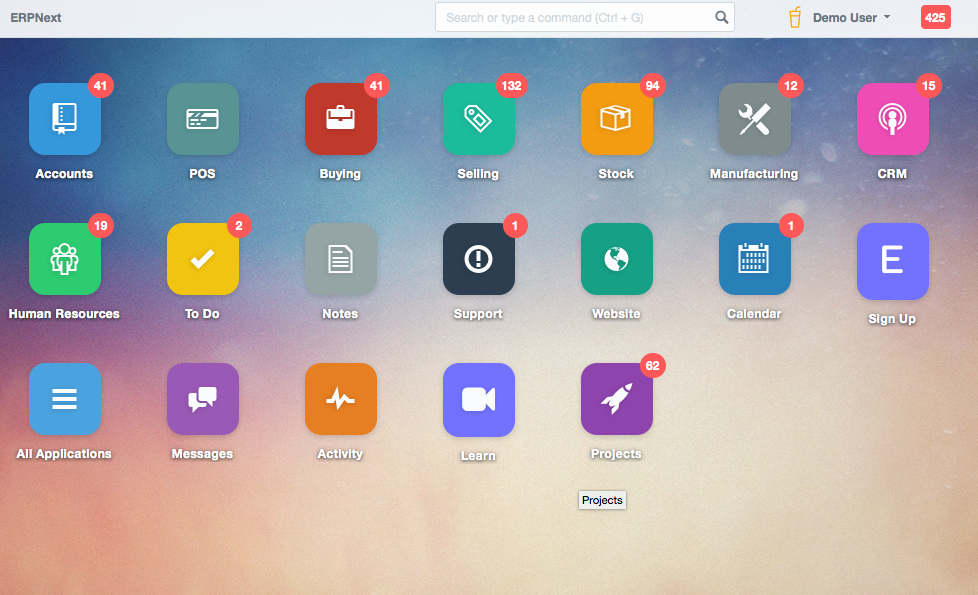Click the CRM badge showing 15
The width and height of the screenshot is (978, 595).
(929, 85)
